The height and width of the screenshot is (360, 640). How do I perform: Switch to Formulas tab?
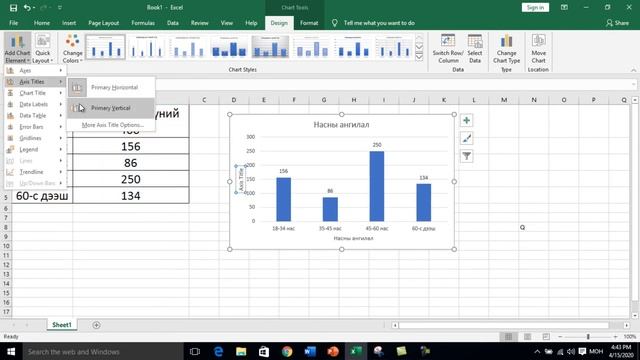coord(143,23)
